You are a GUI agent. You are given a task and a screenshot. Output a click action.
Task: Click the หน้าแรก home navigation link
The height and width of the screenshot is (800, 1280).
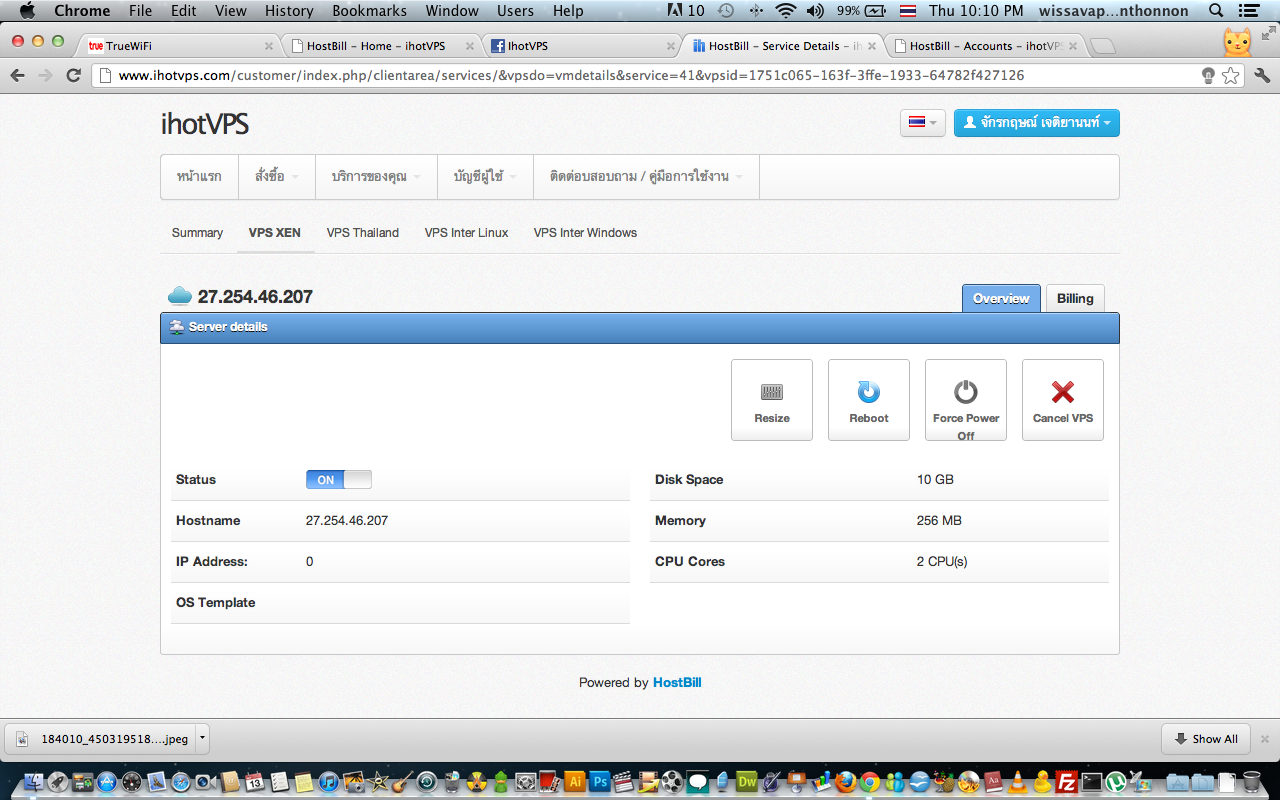pyautogui.click(x=199, y=177)
